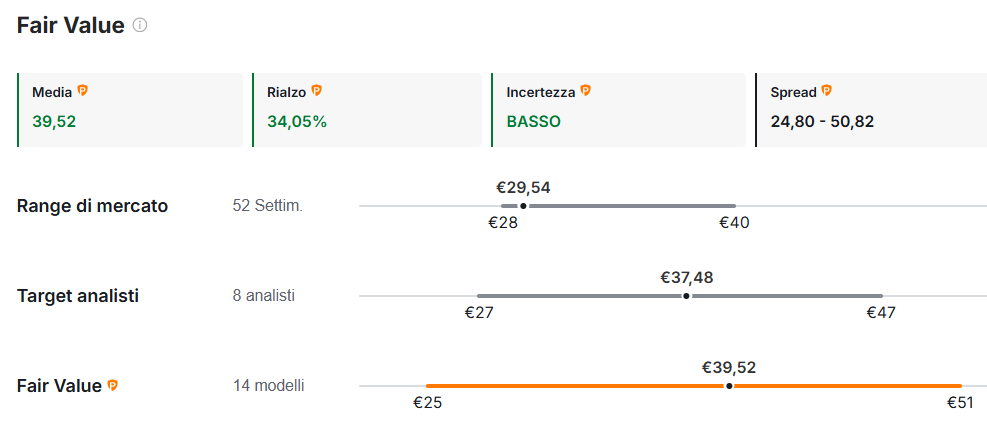Click the Pro badge beside Fair Value row label

pos(113,385)
